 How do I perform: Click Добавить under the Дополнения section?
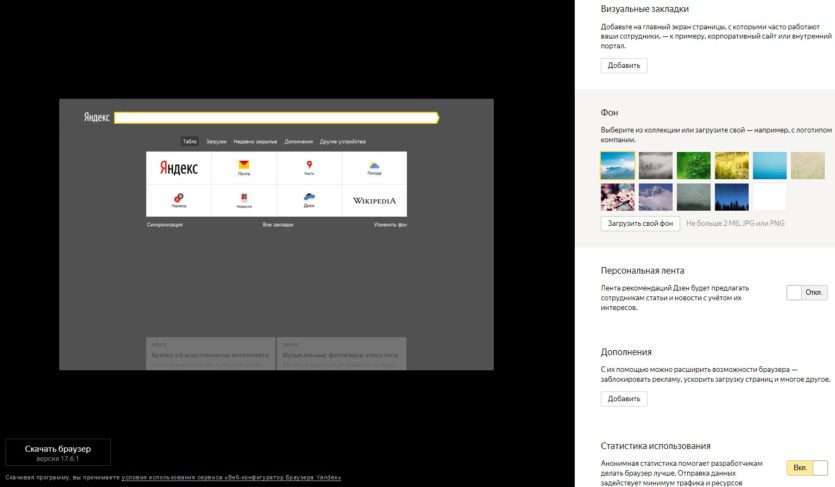[x=624, y=399]
